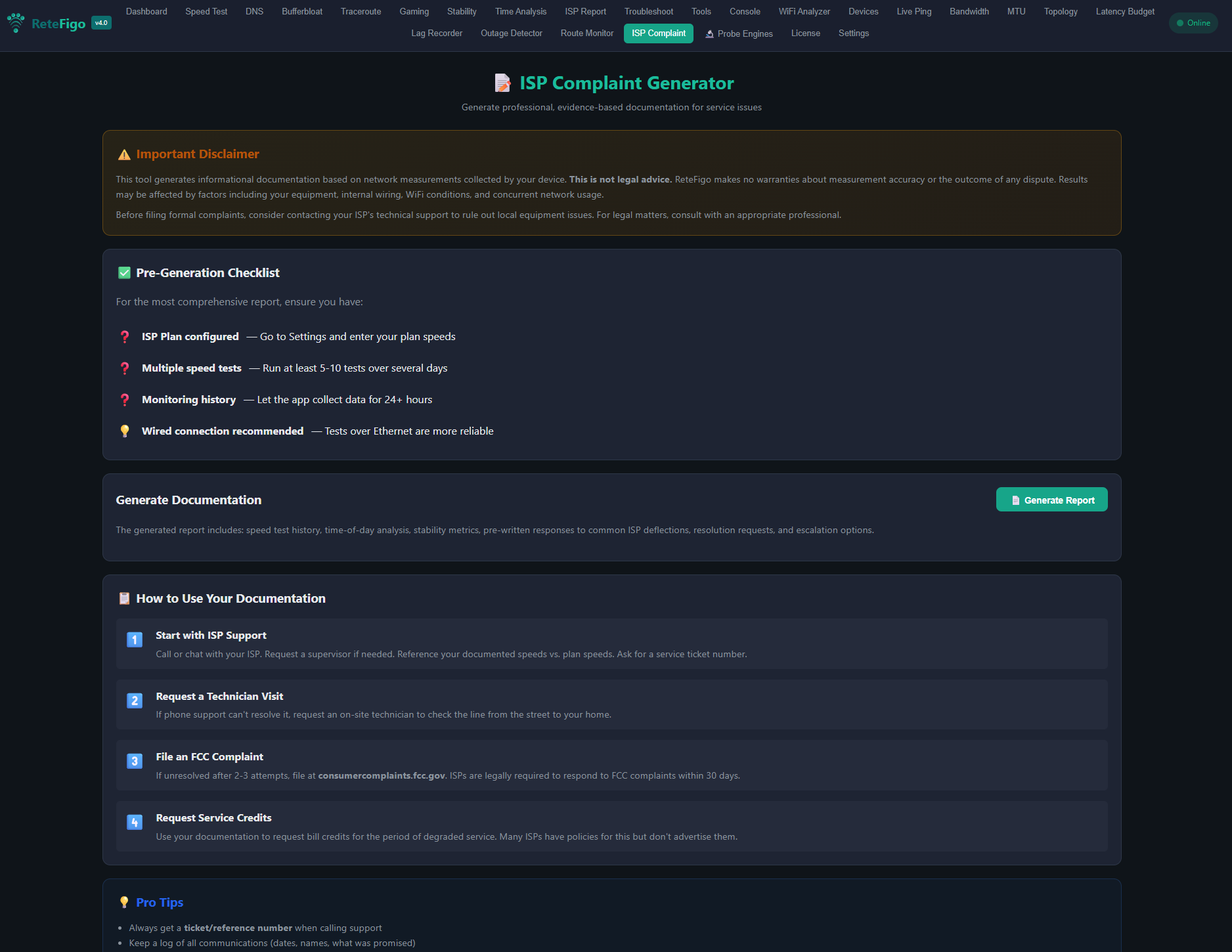This screenshot has height=952, width=1232.
Task: Click the Request Service Credits step card
Action: point(611,826)
